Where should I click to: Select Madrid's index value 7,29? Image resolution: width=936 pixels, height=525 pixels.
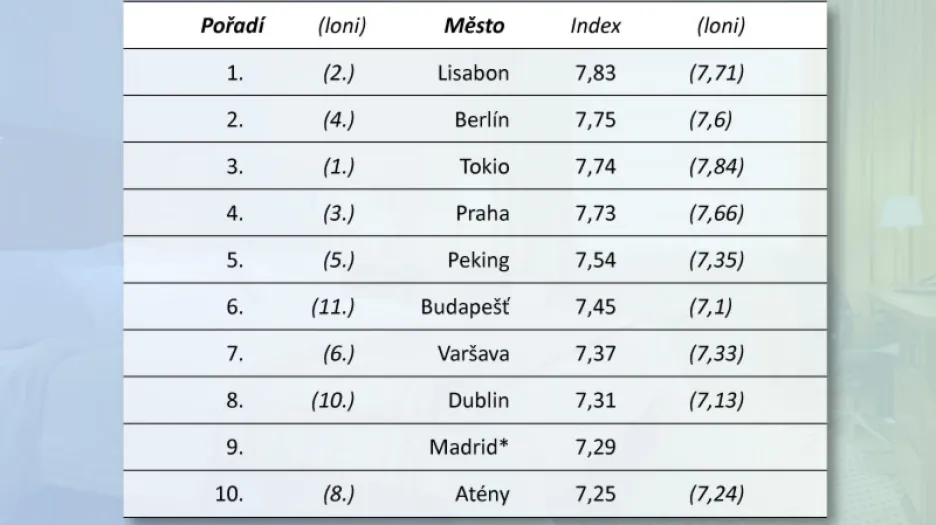coord(595,447)
